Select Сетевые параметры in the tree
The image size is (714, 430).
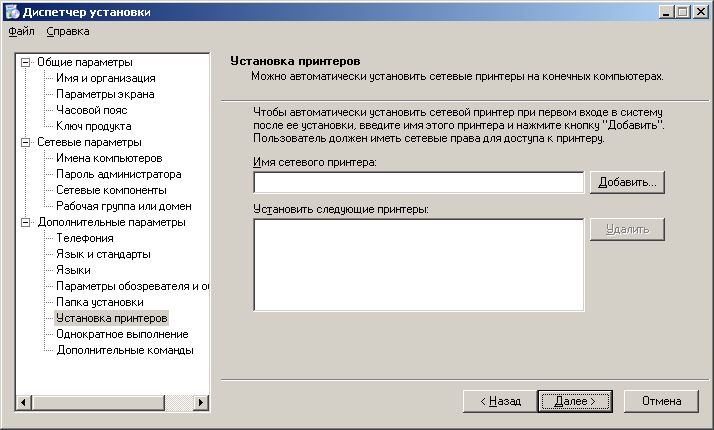(x=89, y=142)
